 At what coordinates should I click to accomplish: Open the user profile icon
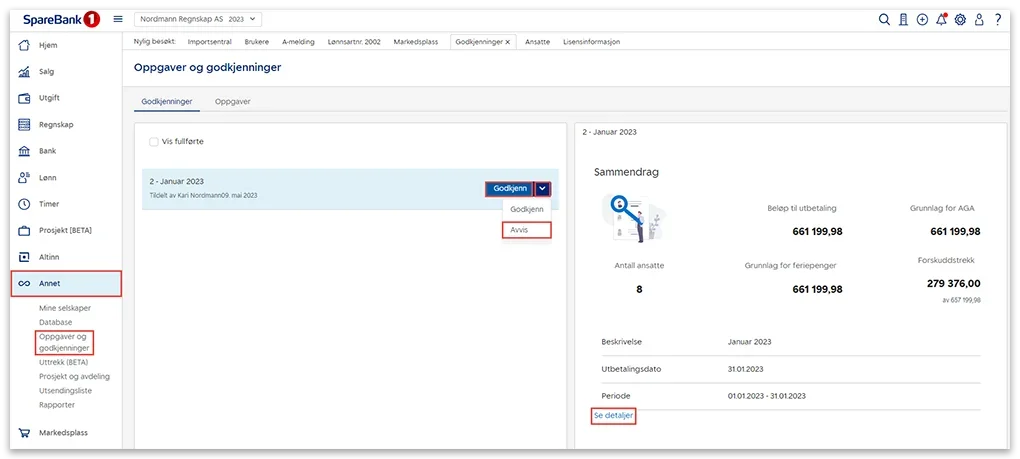(979, 19)
